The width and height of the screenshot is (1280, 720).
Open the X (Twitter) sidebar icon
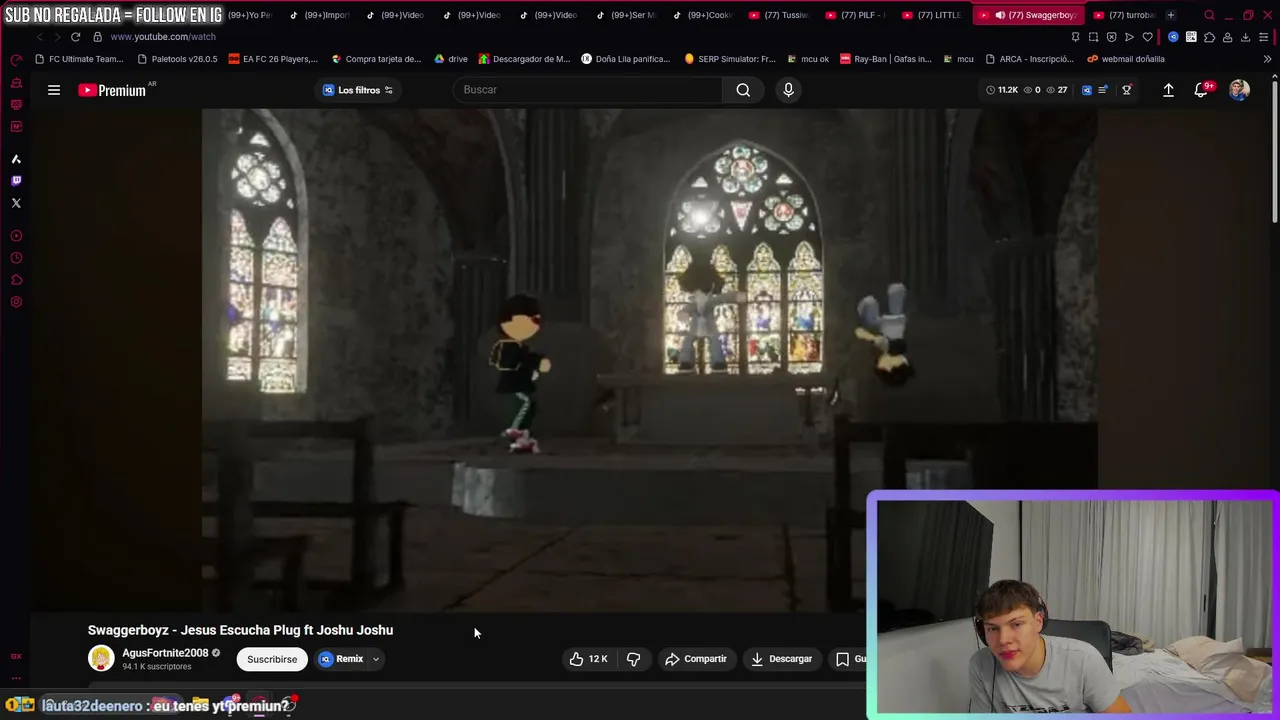(x=16, y=203)
